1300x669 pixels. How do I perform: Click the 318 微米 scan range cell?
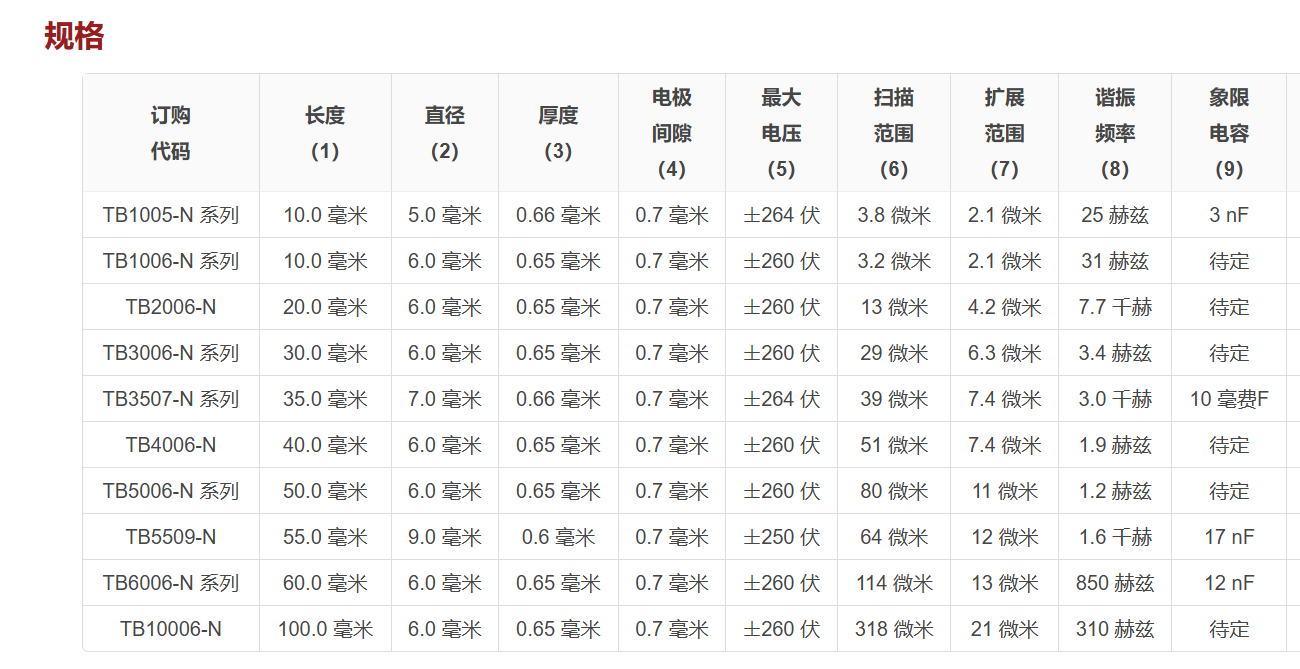pos(894,629)
